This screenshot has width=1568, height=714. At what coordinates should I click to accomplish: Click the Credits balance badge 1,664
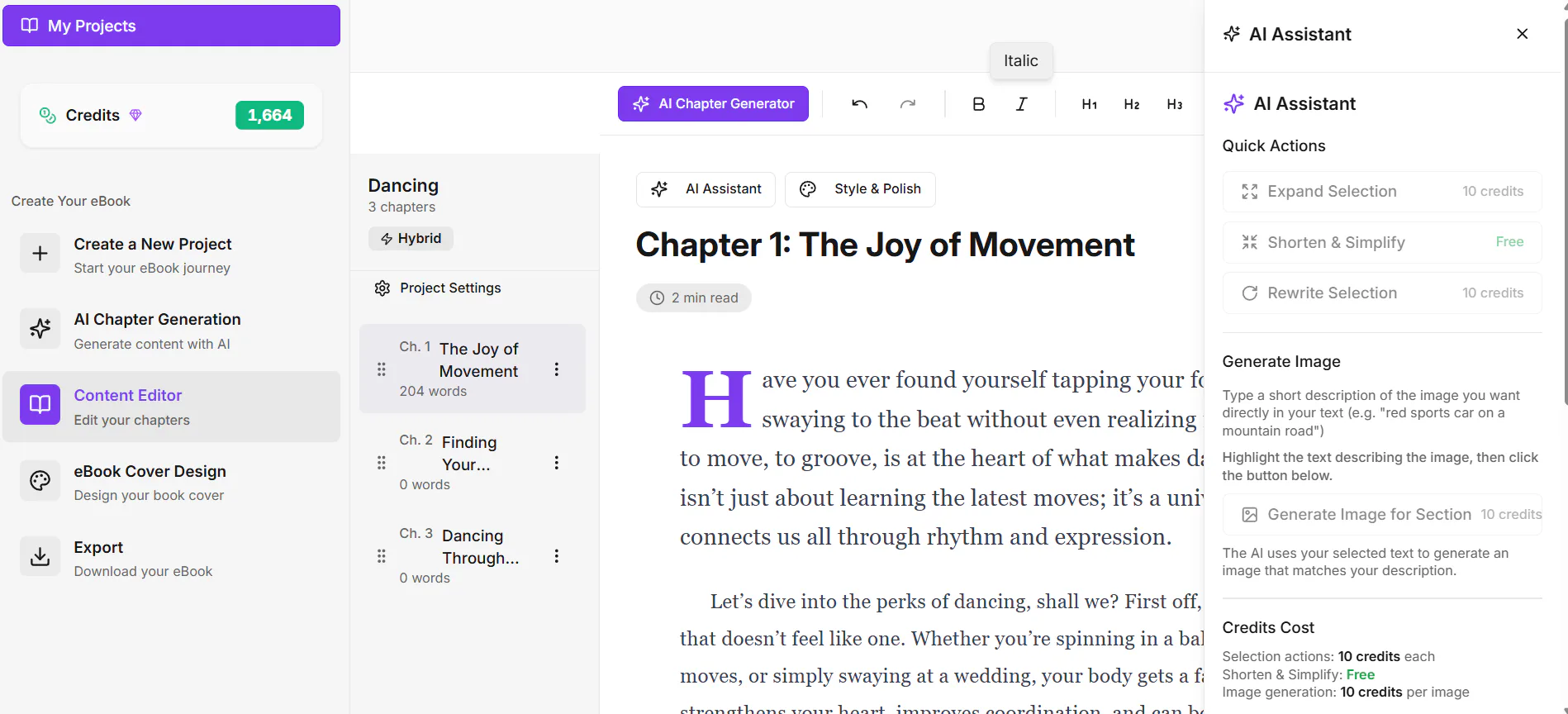click(269, 115)
